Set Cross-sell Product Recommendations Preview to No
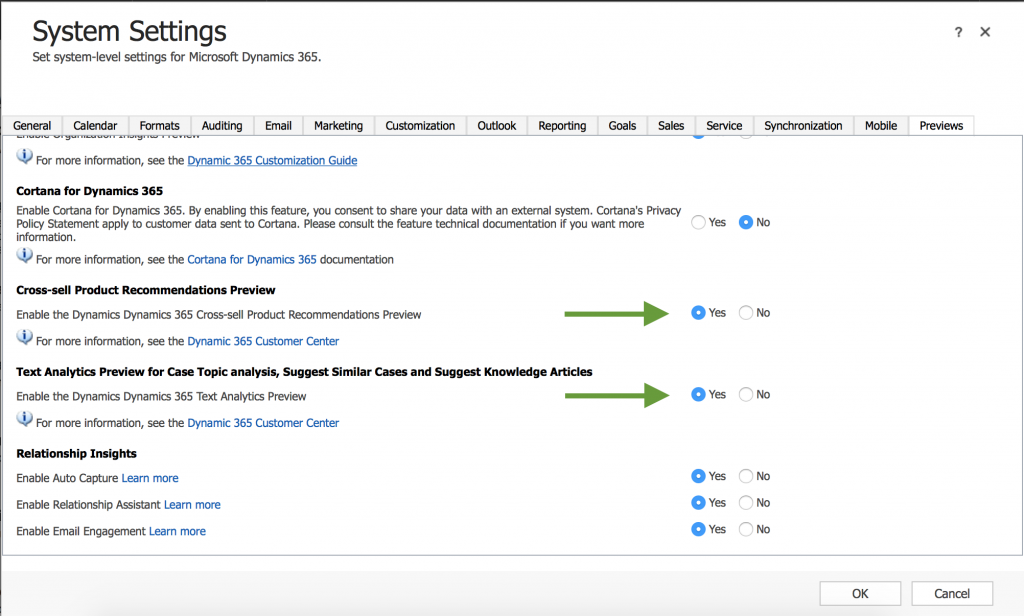This screenshot has height=616, width=1024. click(746, 313)
